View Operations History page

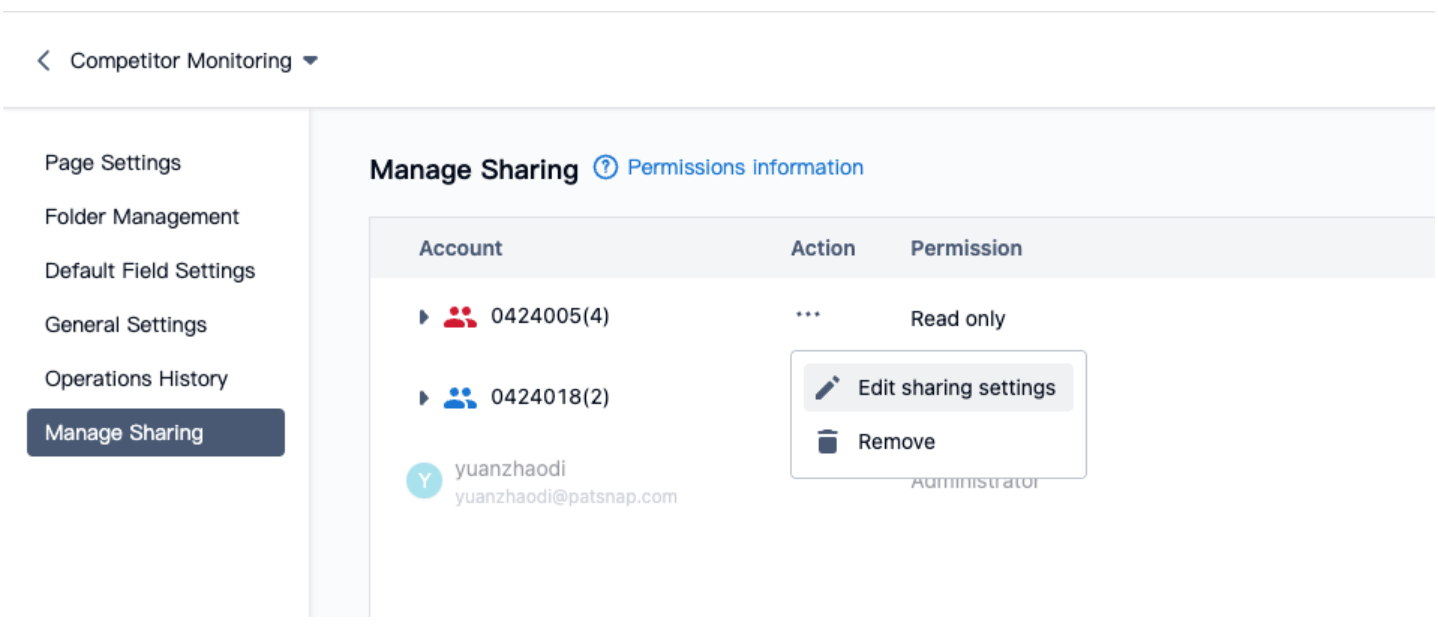coord(136,379)
